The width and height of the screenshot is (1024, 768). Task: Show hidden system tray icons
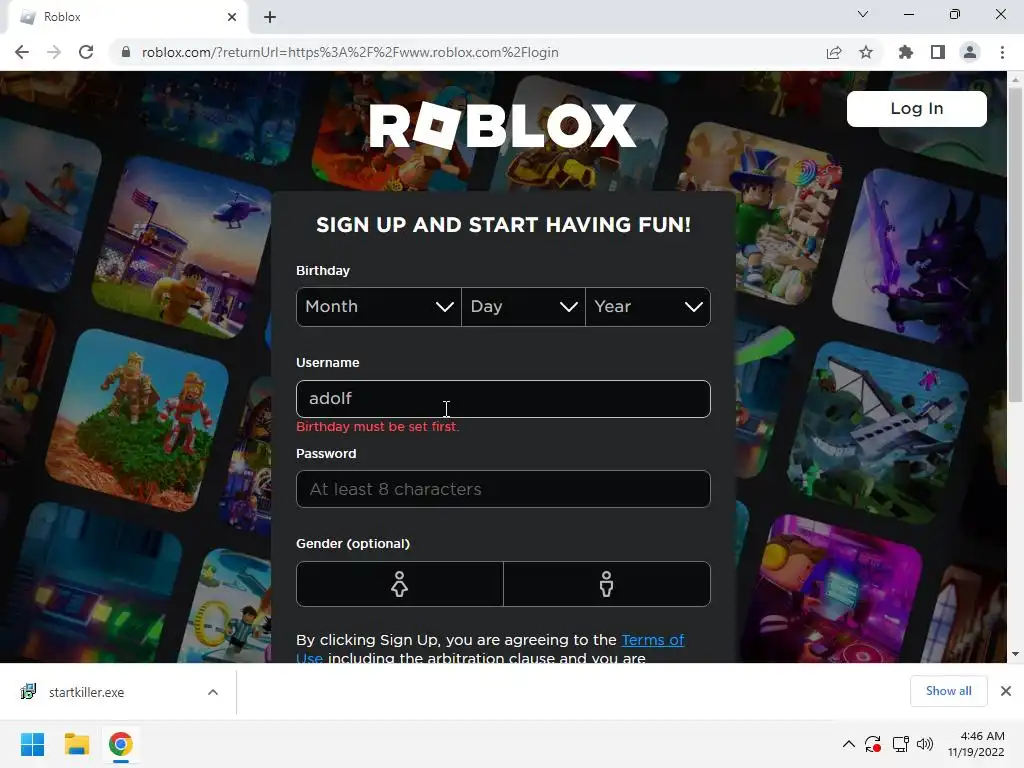pos(848,744)
